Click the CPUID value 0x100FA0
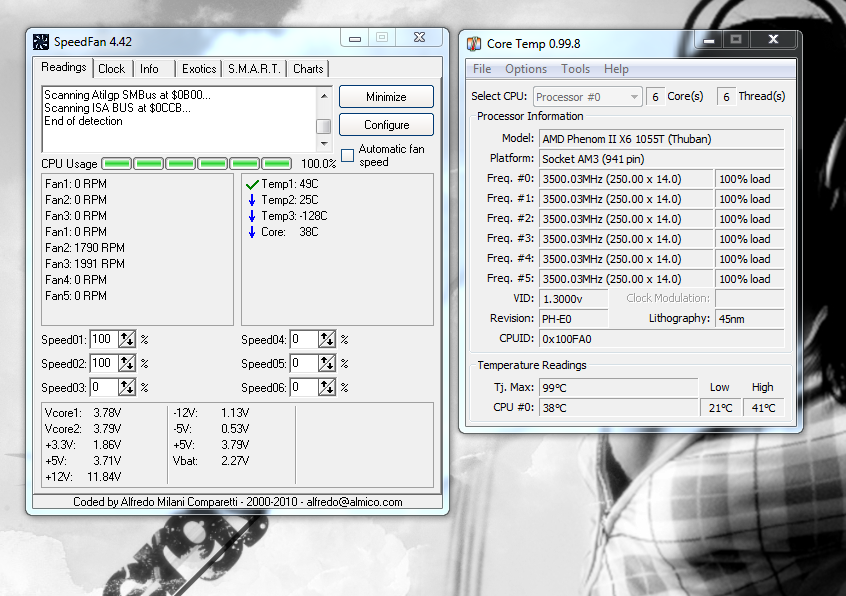The image size is (846, 596). click(661, 339)
